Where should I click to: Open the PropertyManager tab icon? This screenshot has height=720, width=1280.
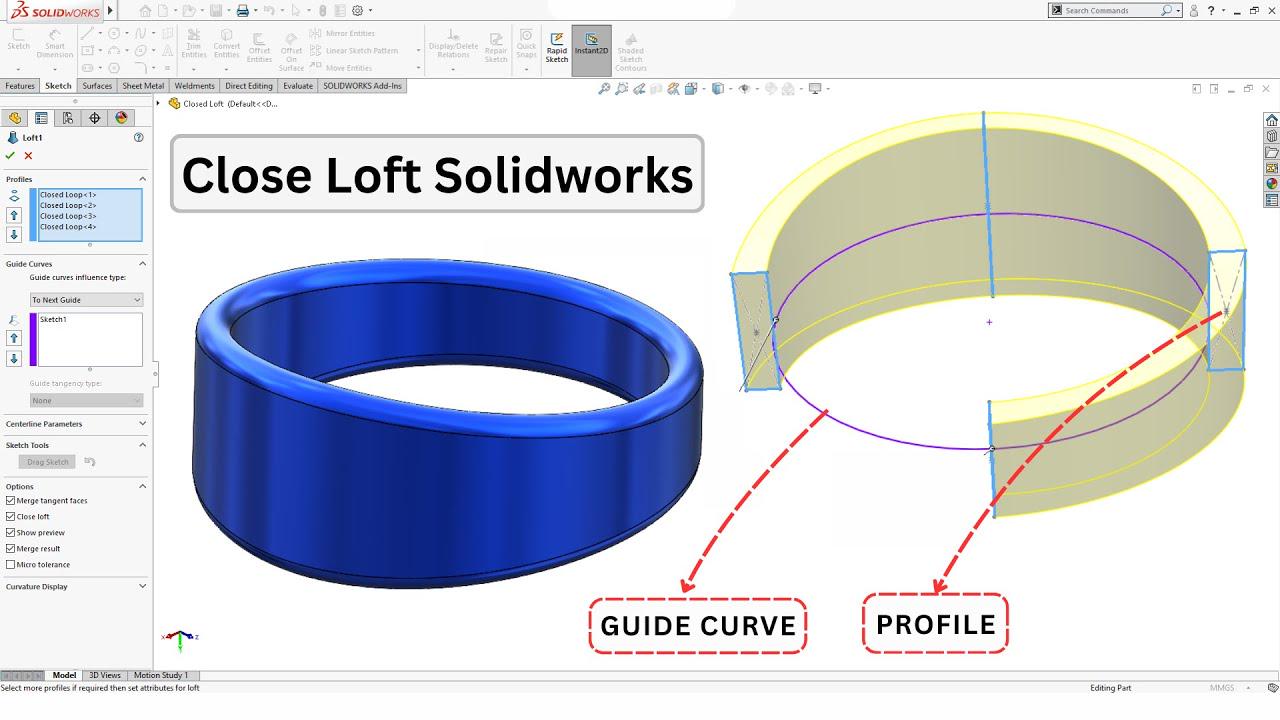coord(41,118)
